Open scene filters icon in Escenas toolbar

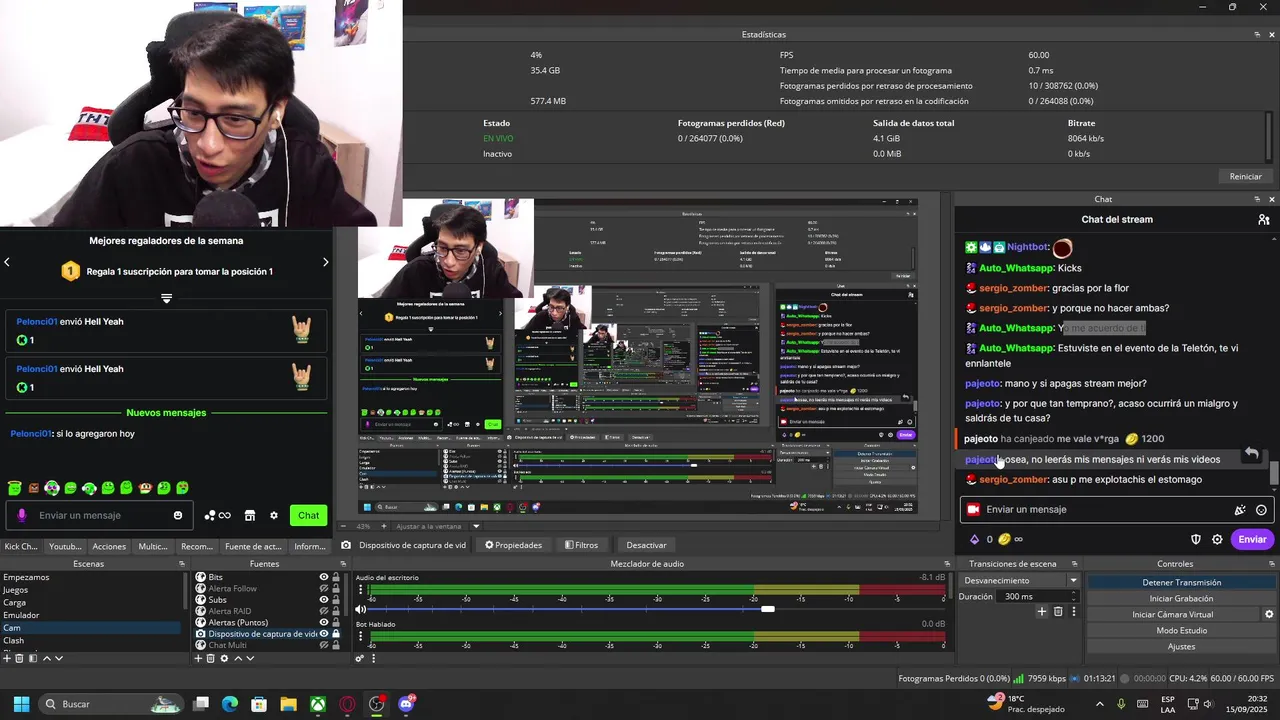pos(32,658)
